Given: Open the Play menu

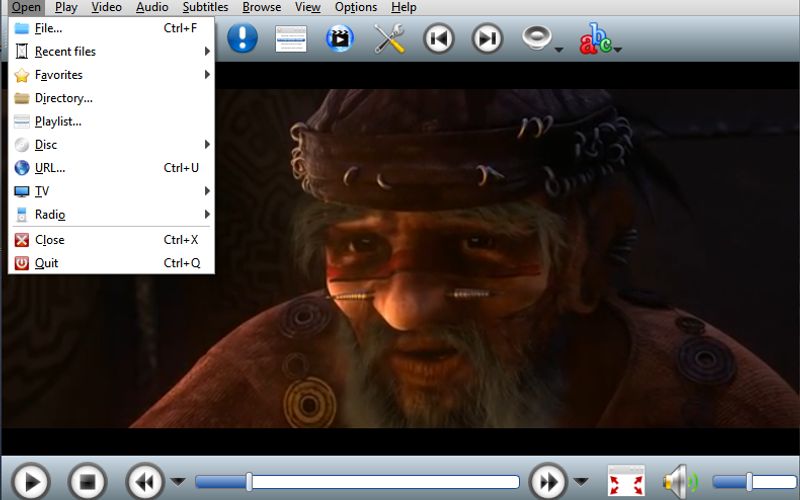Looking at the screenshot, I should [66, 7].
